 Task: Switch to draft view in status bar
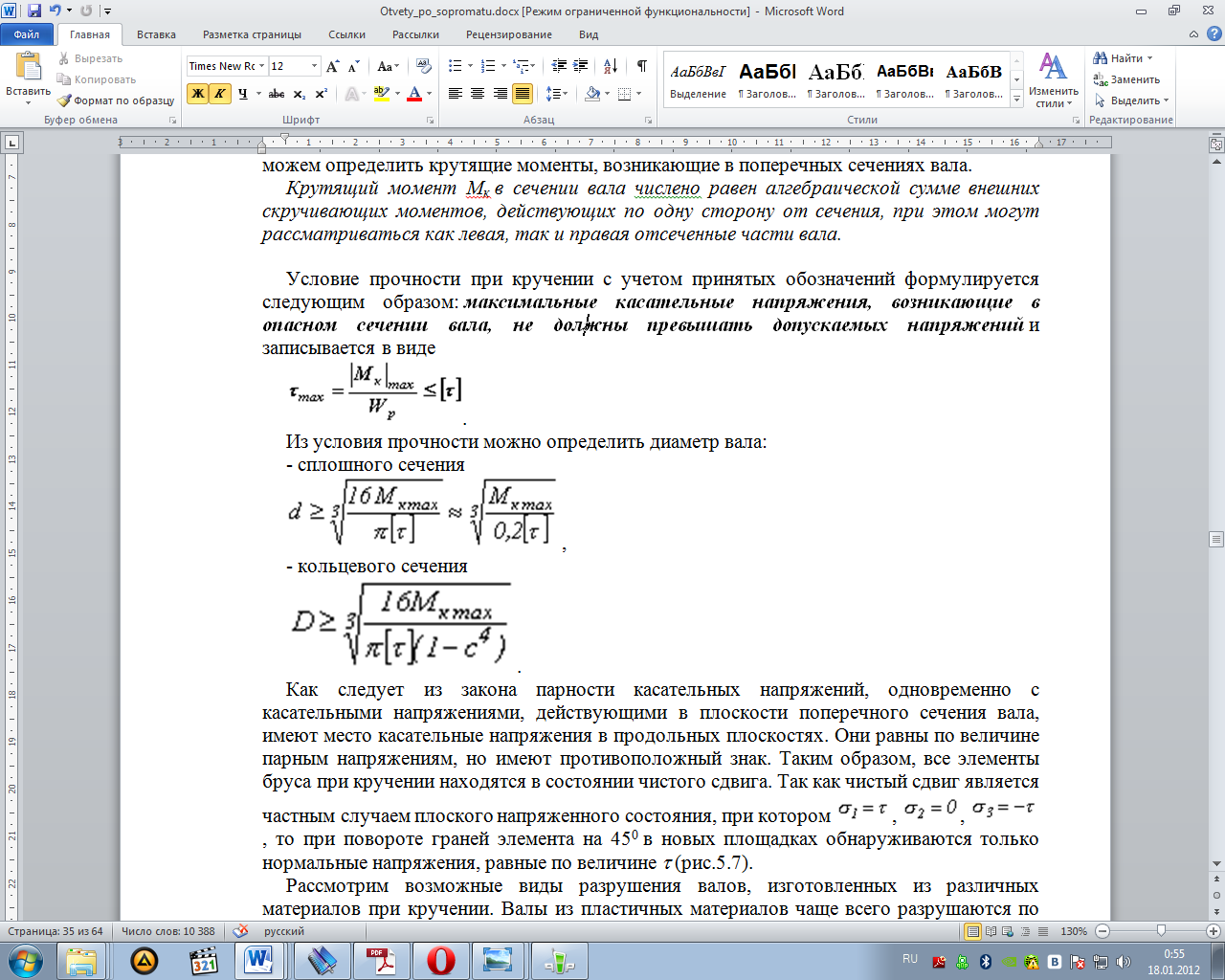[1042, 931]
